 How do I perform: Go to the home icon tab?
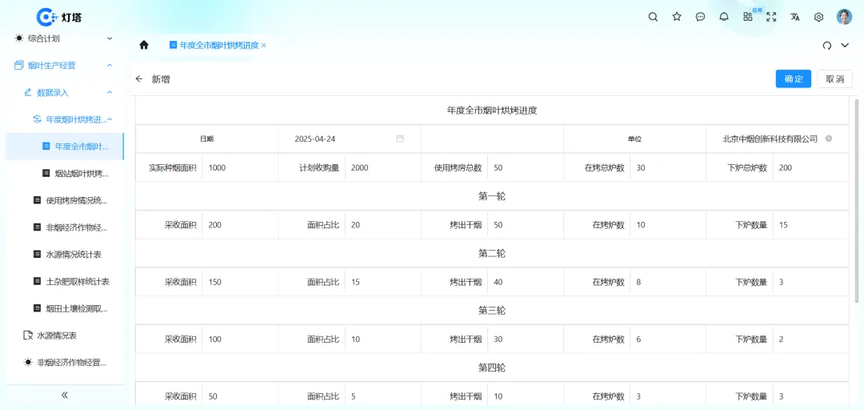(144, 45)
